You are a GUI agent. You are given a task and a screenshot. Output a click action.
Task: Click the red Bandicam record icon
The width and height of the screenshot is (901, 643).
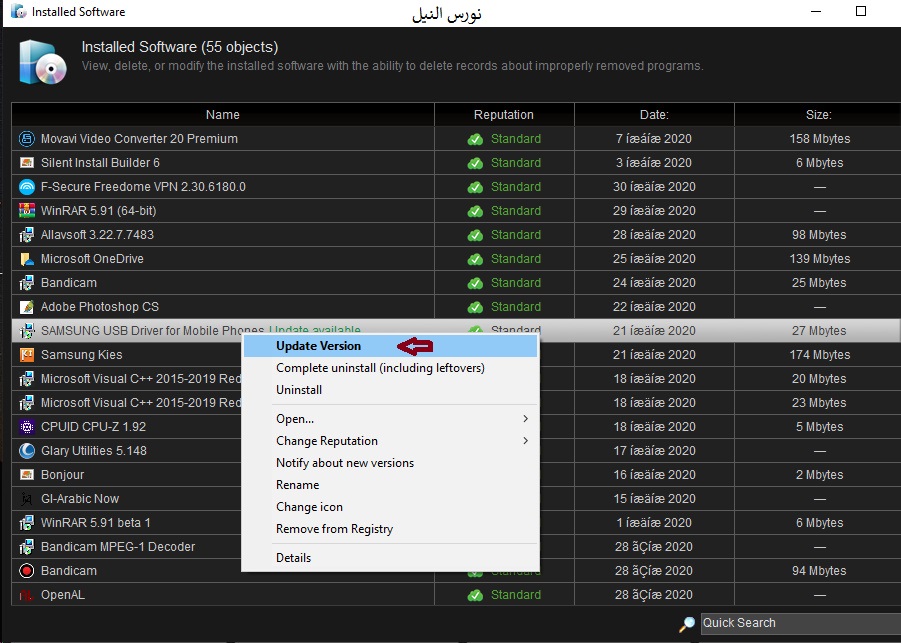27,571
